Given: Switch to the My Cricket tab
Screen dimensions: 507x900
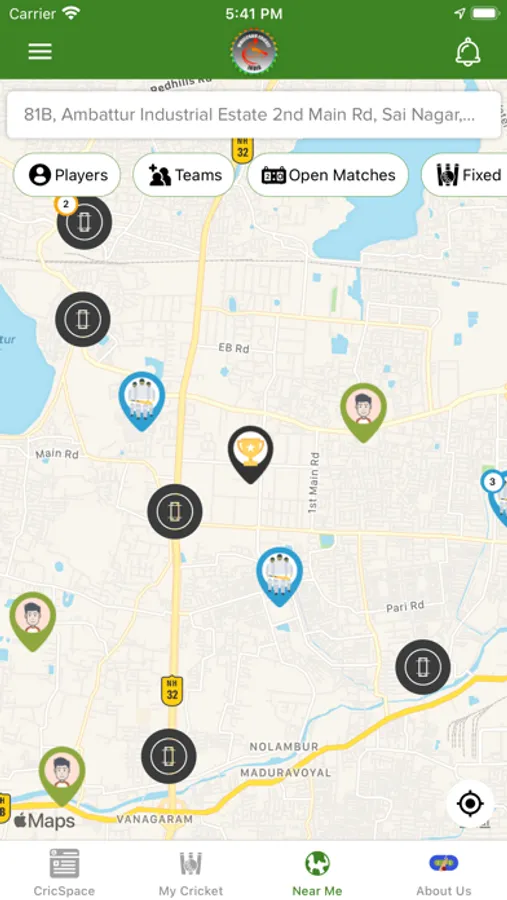Looking at the screenshot, I should click(191, 872).
